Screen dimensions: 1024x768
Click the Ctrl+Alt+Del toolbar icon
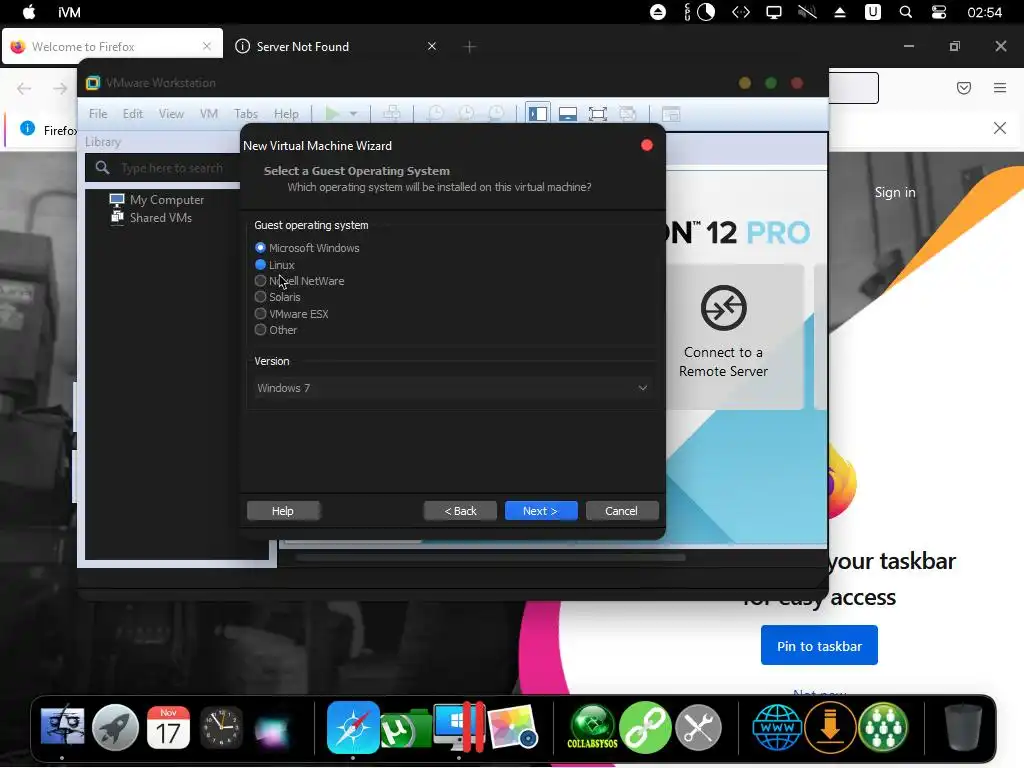pyautogui.click(x=392, y=114)
